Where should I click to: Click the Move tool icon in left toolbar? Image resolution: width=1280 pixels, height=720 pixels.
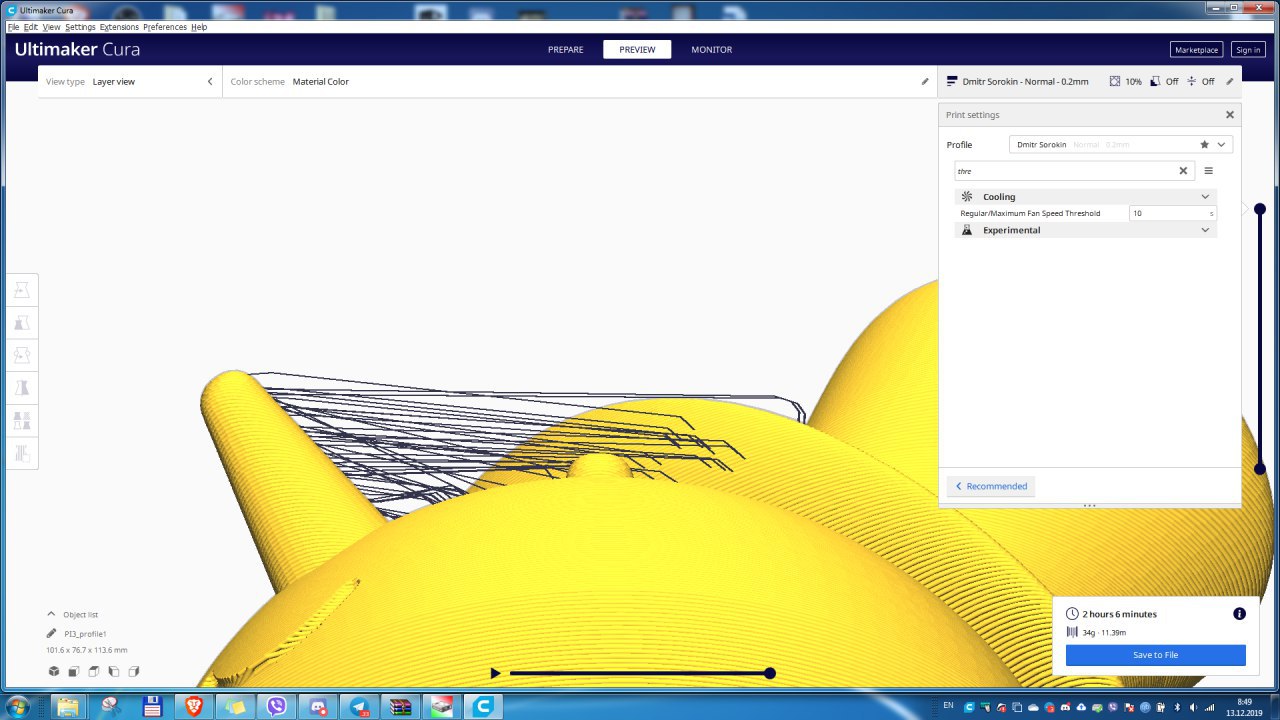coord(22,290)
